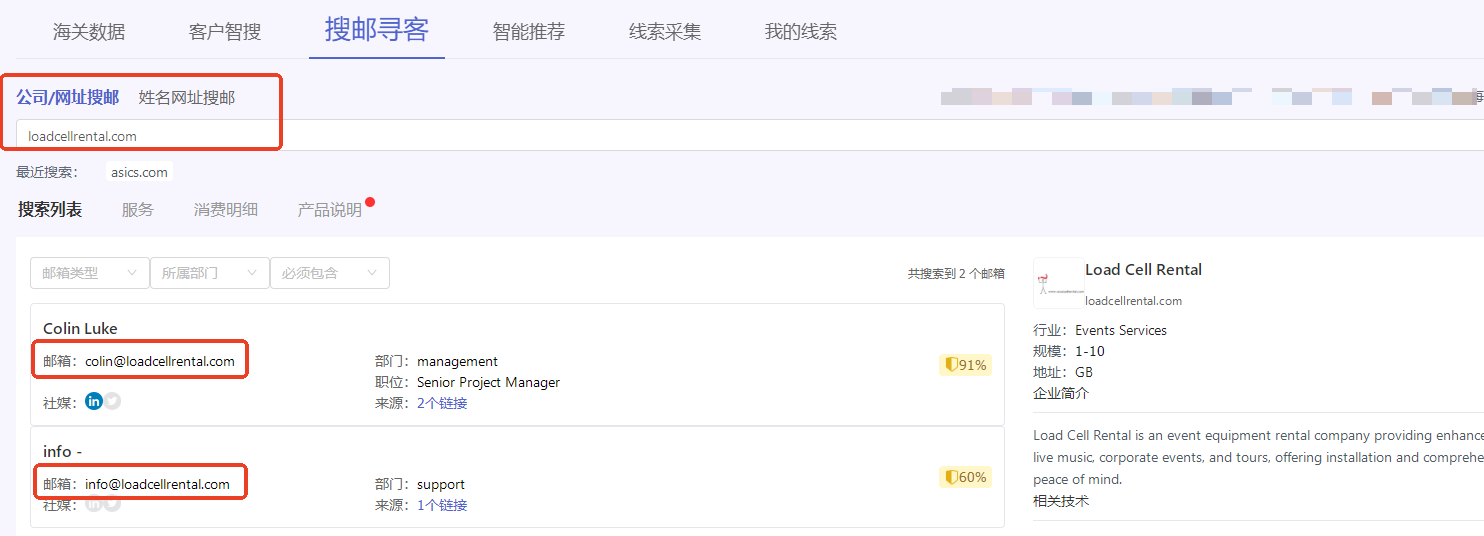Open Colin Luke's 2个链接 source link

pyautogui.click(x=442, y=403)
